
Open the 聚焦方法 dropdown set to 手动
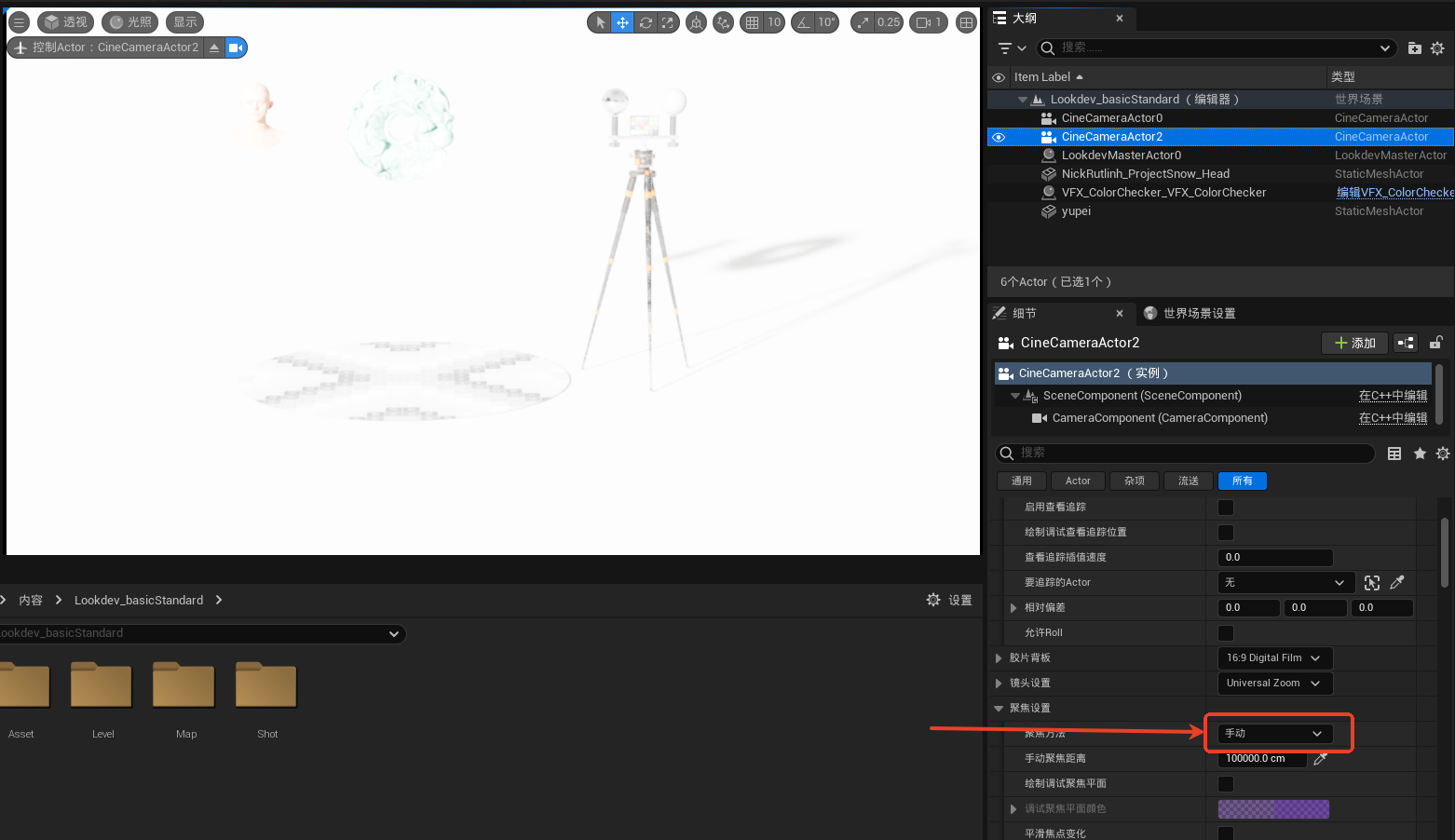(x=1274, y=734)
